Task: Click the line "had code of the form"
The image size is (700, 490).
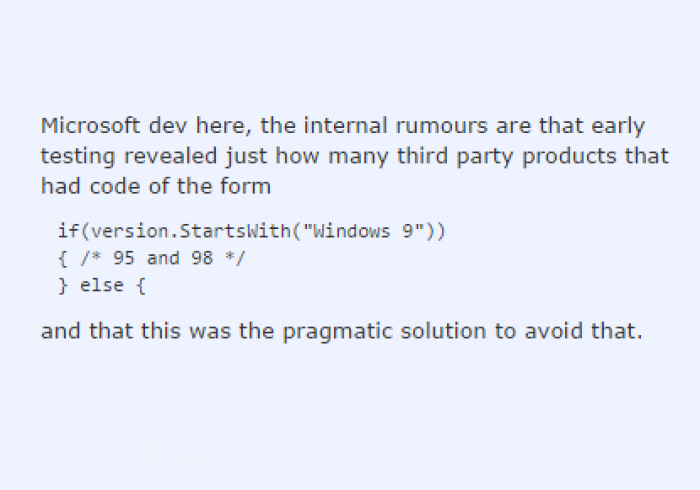Action: 156,186
